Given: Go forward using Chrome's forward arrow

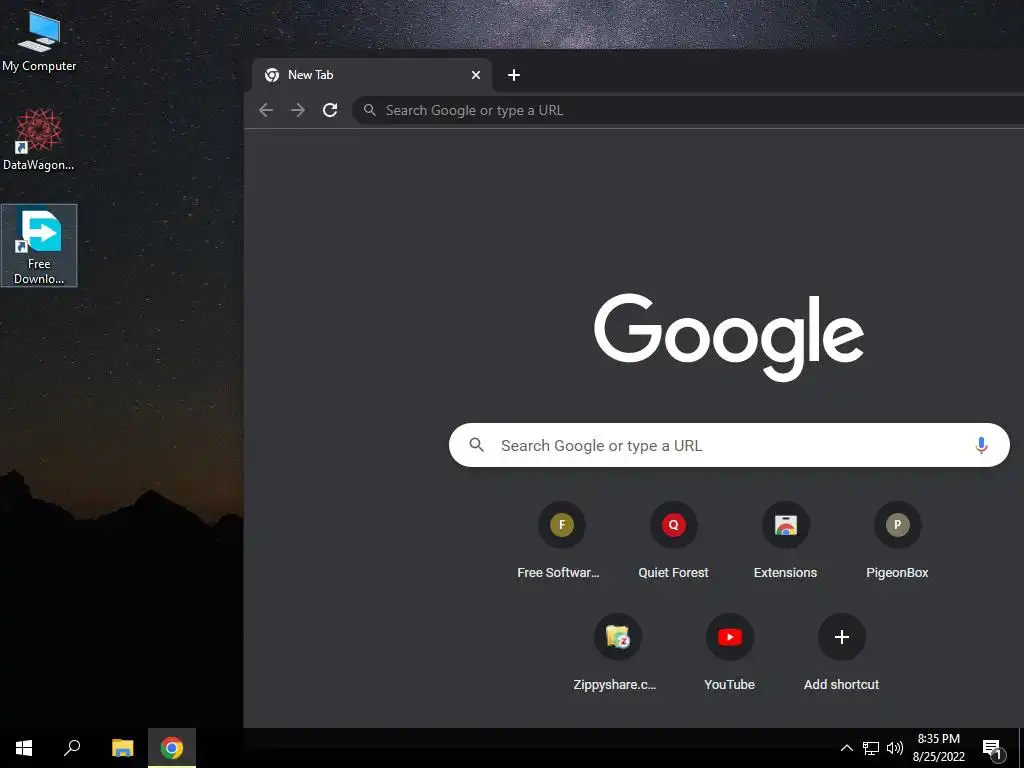Looking at the screenshot, I should click(298, 110).
